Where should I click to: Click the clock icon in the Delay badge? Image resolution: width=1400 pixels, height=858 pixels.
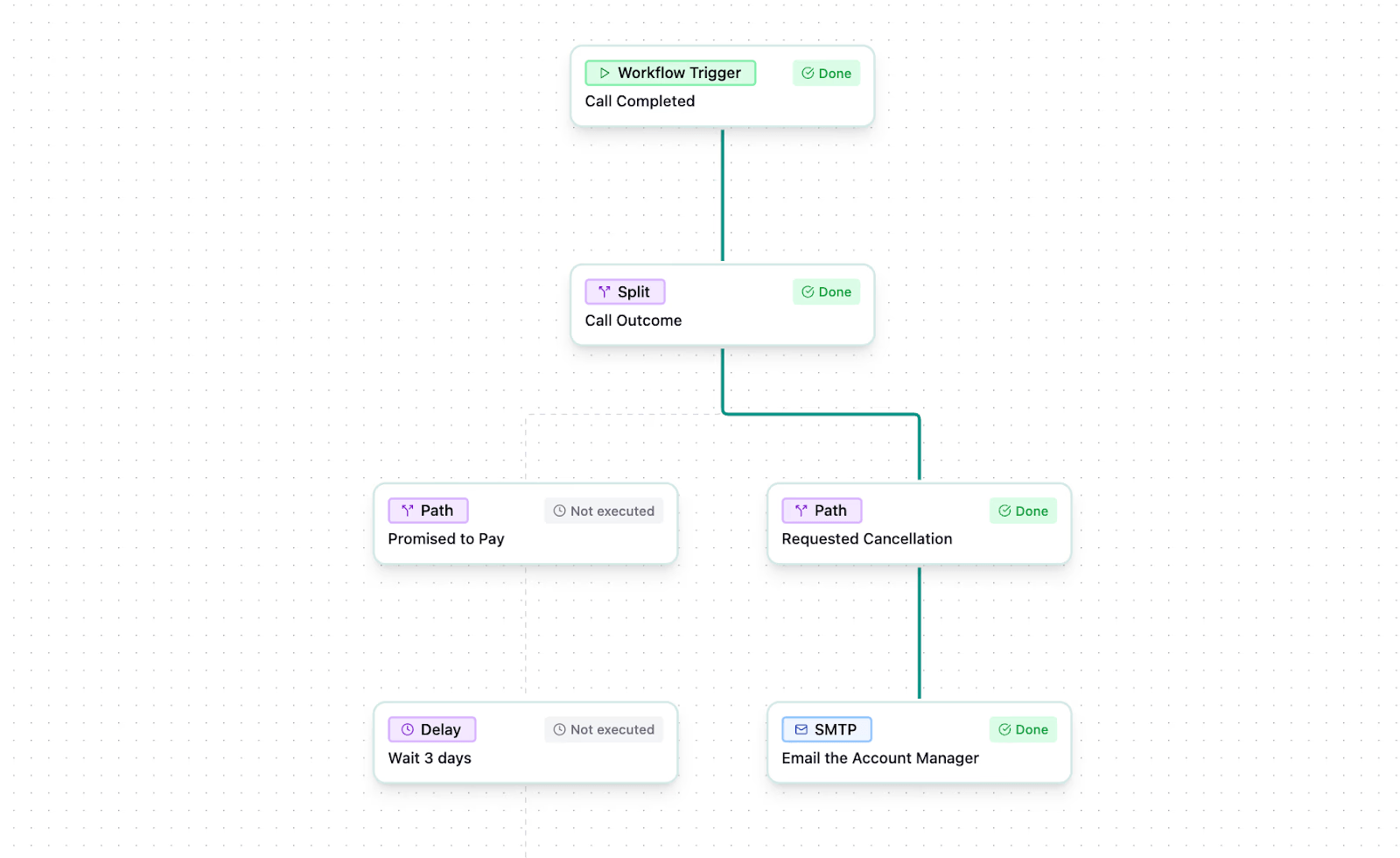[407, 730]
